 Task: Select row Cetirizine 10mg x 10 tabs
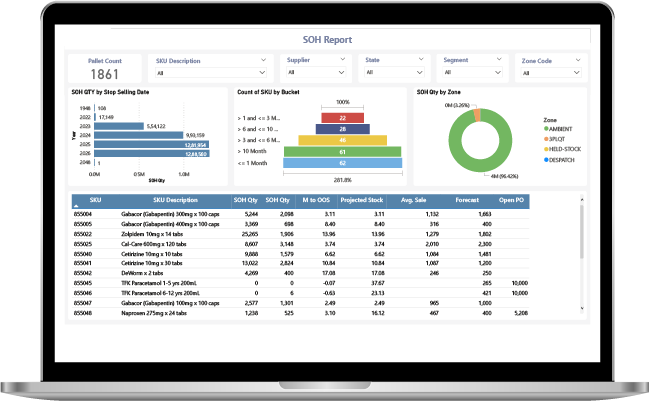300,254
